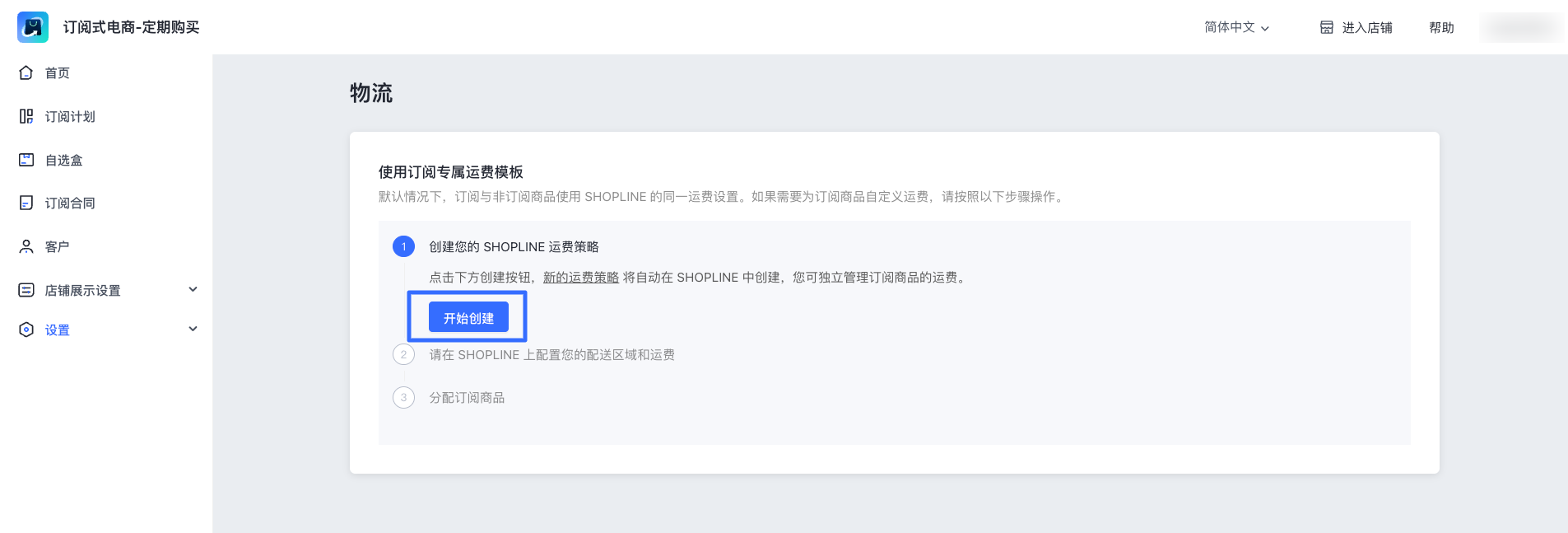Click the app logo icon in header
1568x533 pixels.
coord(33,27)
